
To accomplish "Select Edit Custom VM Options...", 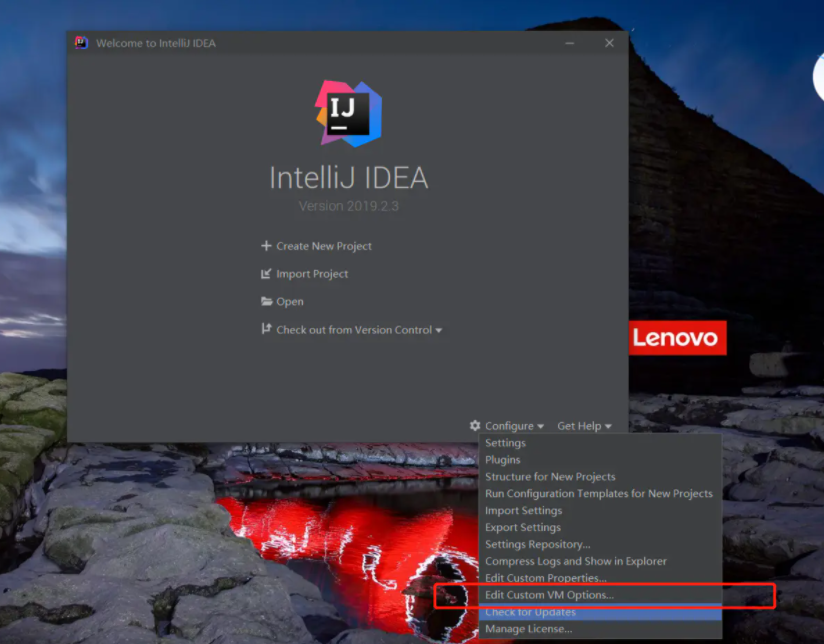I will coord(600,595).
